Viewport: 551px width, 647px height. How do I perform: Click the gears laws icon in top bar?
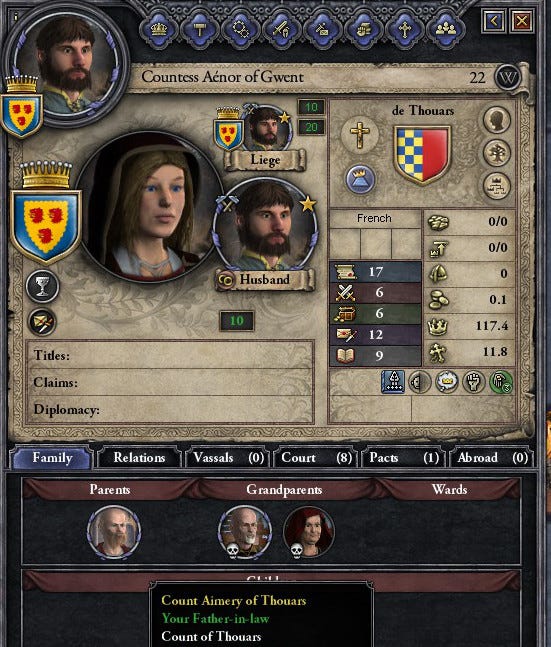pyautogui.click(x=241, y=29)
